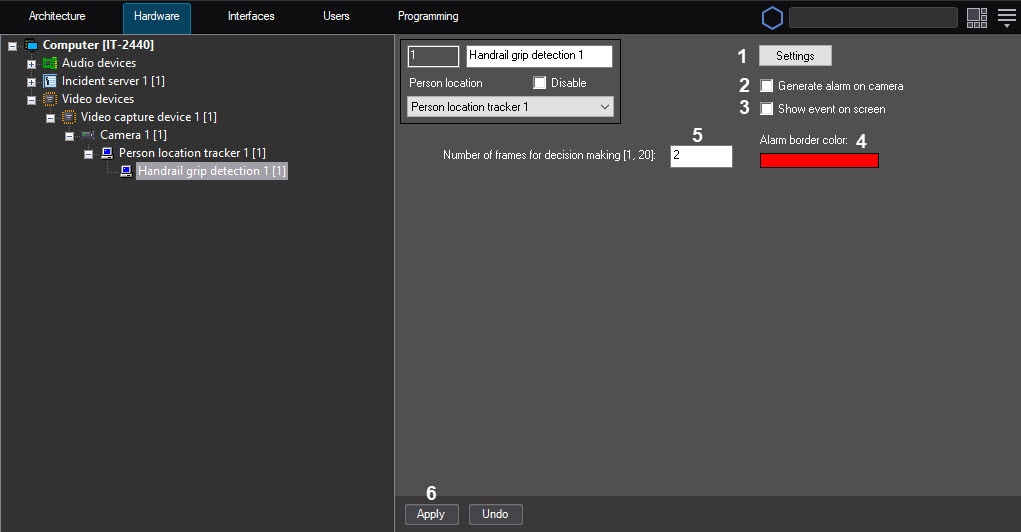Check the Disable checkbox
This screenshot has width=1021, height=532.
coord(540,83)
